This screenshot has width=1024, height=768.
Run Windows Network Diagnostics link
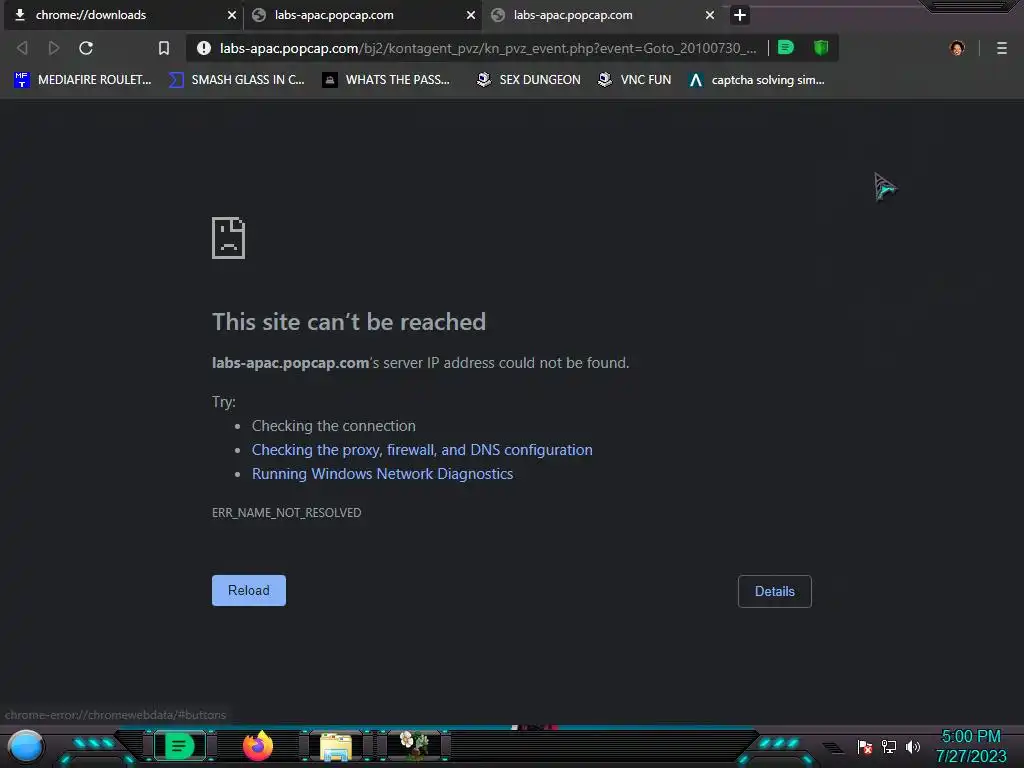[x=383, y=474]
